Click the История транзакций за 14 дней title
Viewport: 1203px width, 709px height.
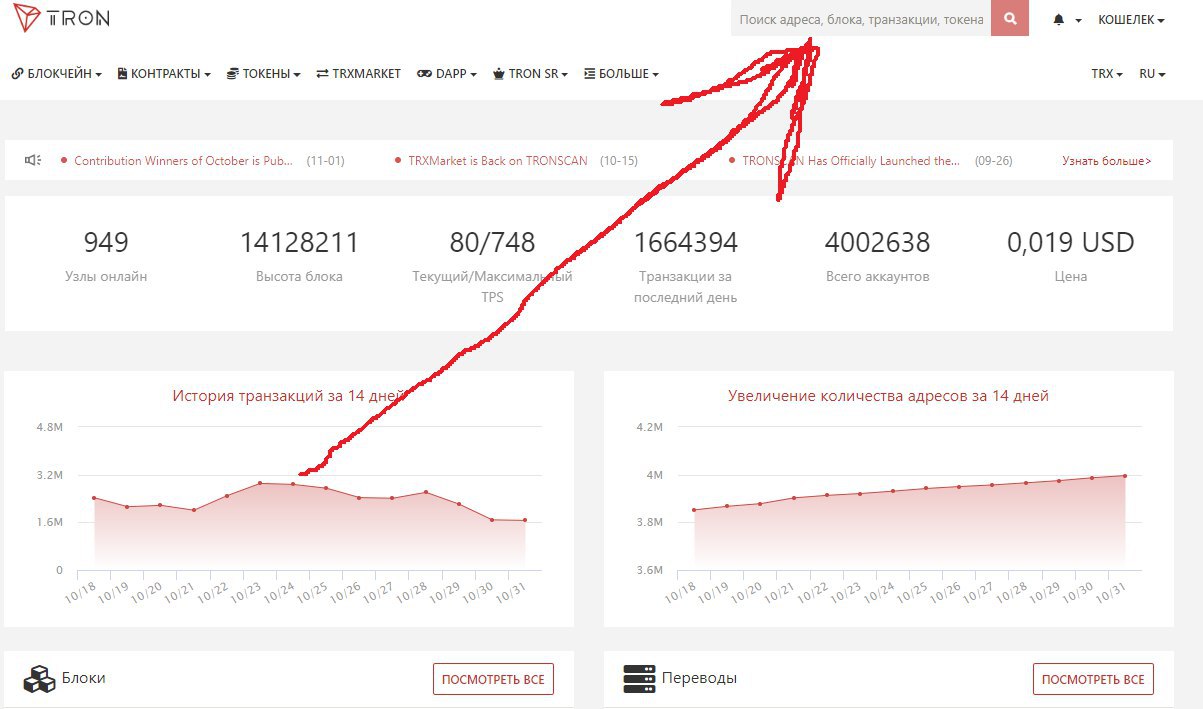(x=289, y=396)
